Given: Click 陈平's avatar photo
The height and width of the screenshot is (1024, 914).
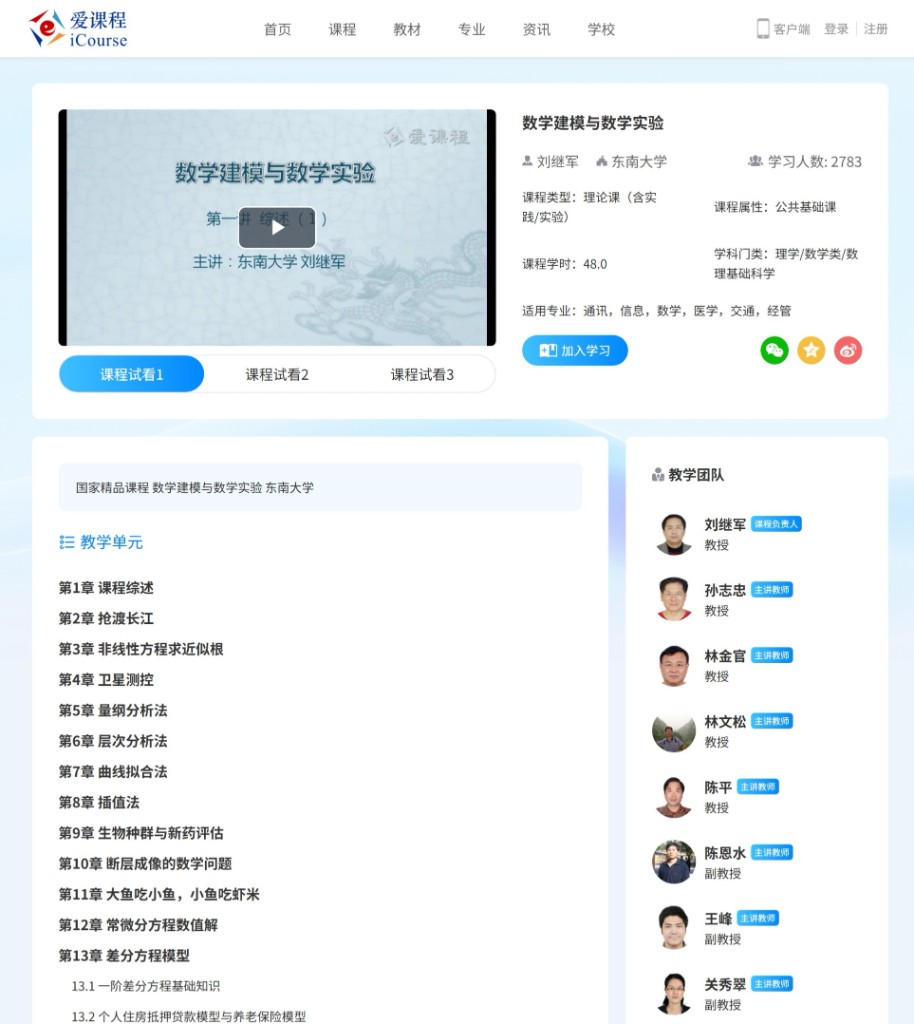Looking at the screenshot, I should pyautogui.click(x=674, y=797).
